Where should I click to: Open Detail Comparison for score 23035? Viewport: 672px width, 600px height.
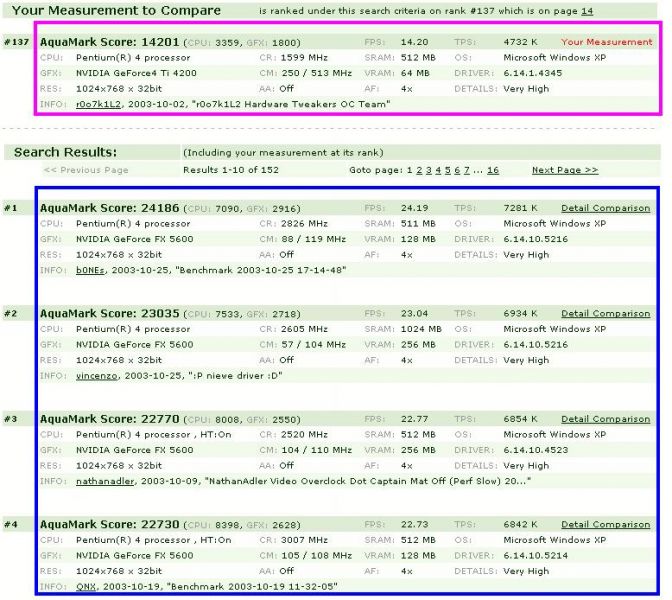coord(606,314)
